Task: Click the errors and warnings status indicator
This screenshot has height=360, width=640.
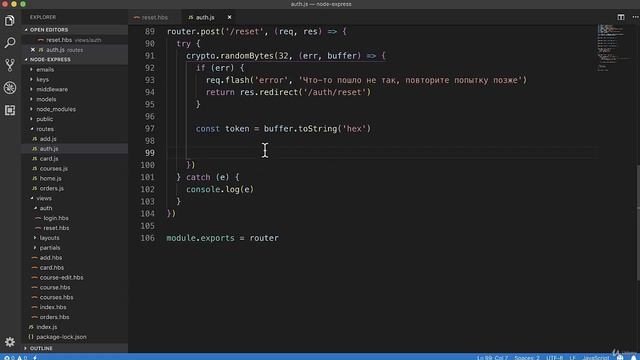Action: (16, 358)
